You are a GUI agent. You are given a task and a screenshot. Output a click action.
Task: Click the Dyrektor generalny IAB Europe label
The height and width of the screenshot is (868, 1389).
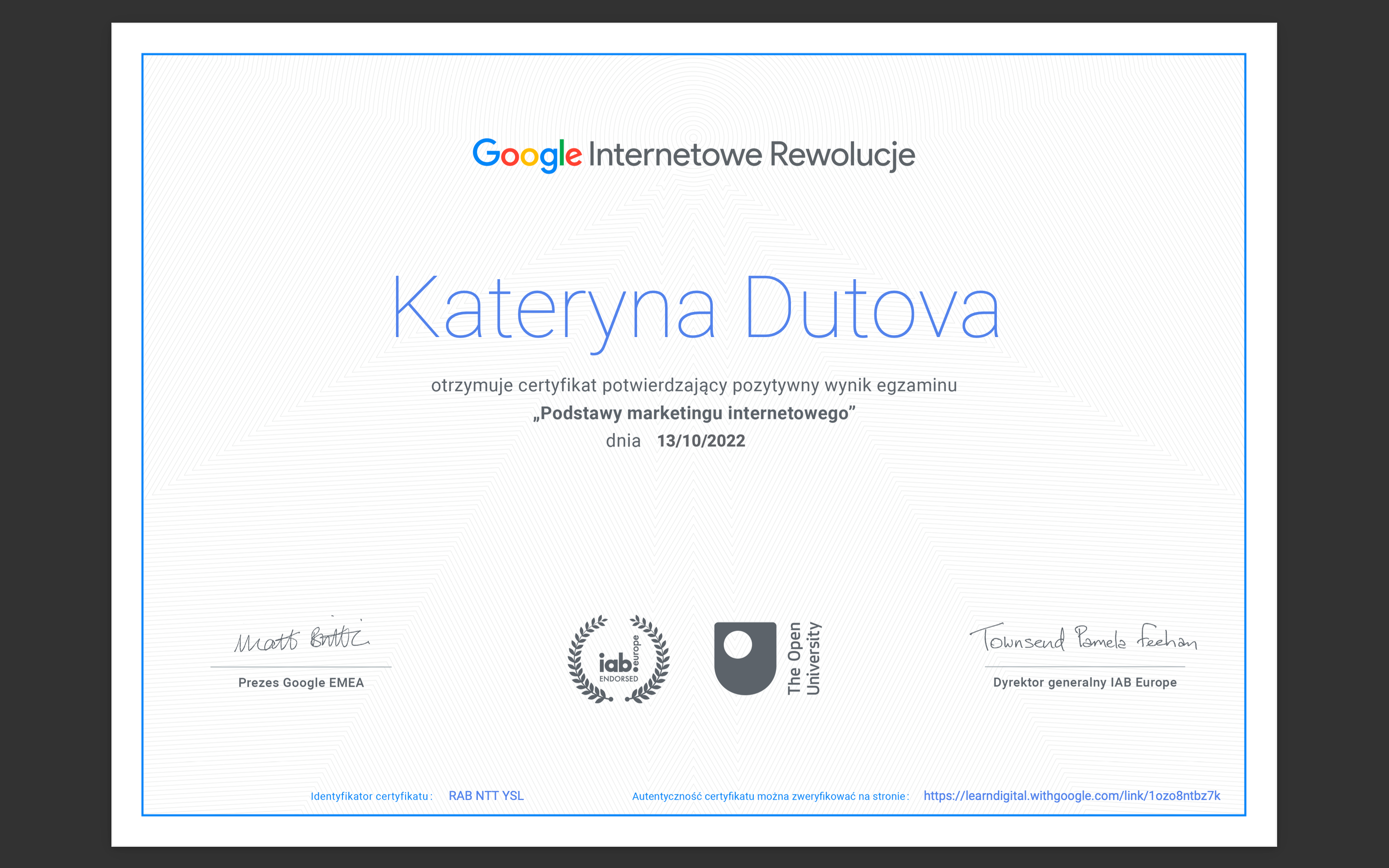tap(1085, 682)
